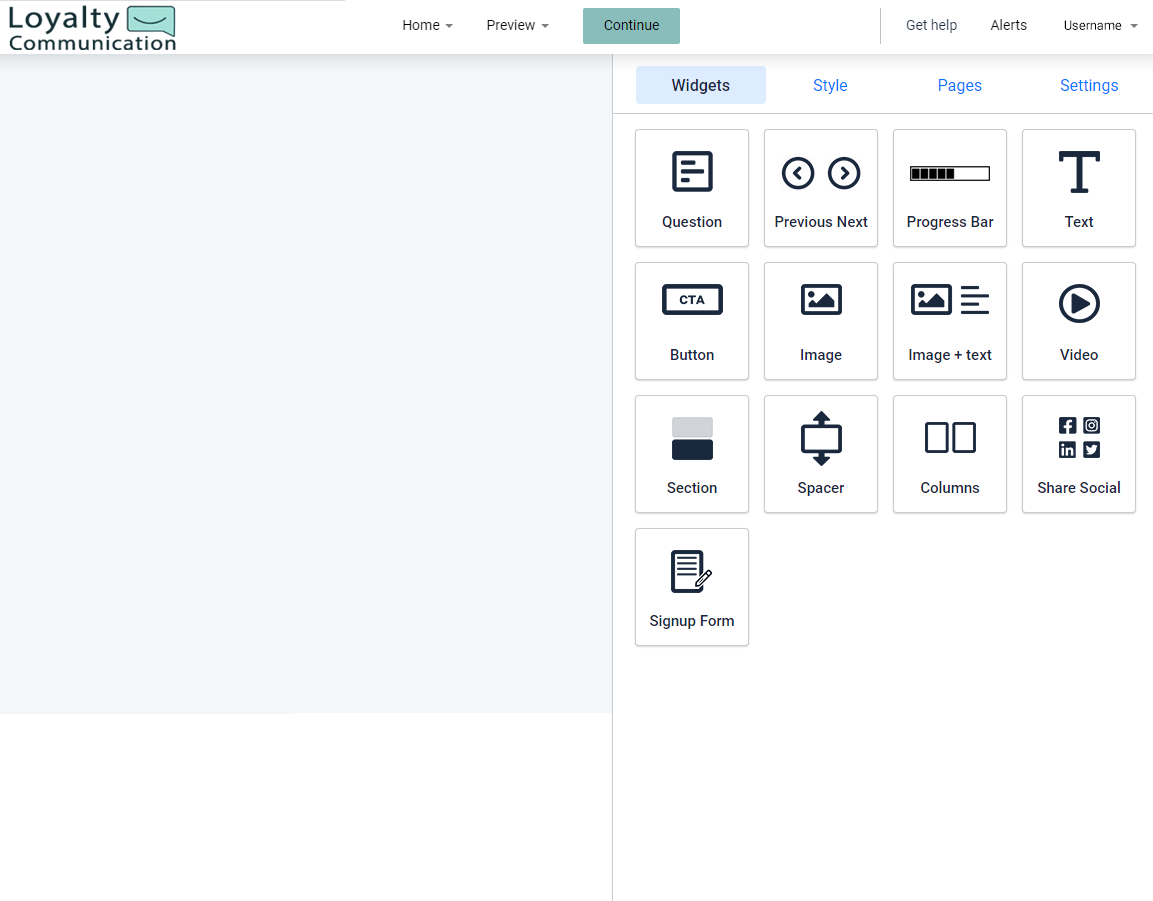Add a Columns layout widget
Viewport: 1153px width, 901px height.
(x=949, y=454)
